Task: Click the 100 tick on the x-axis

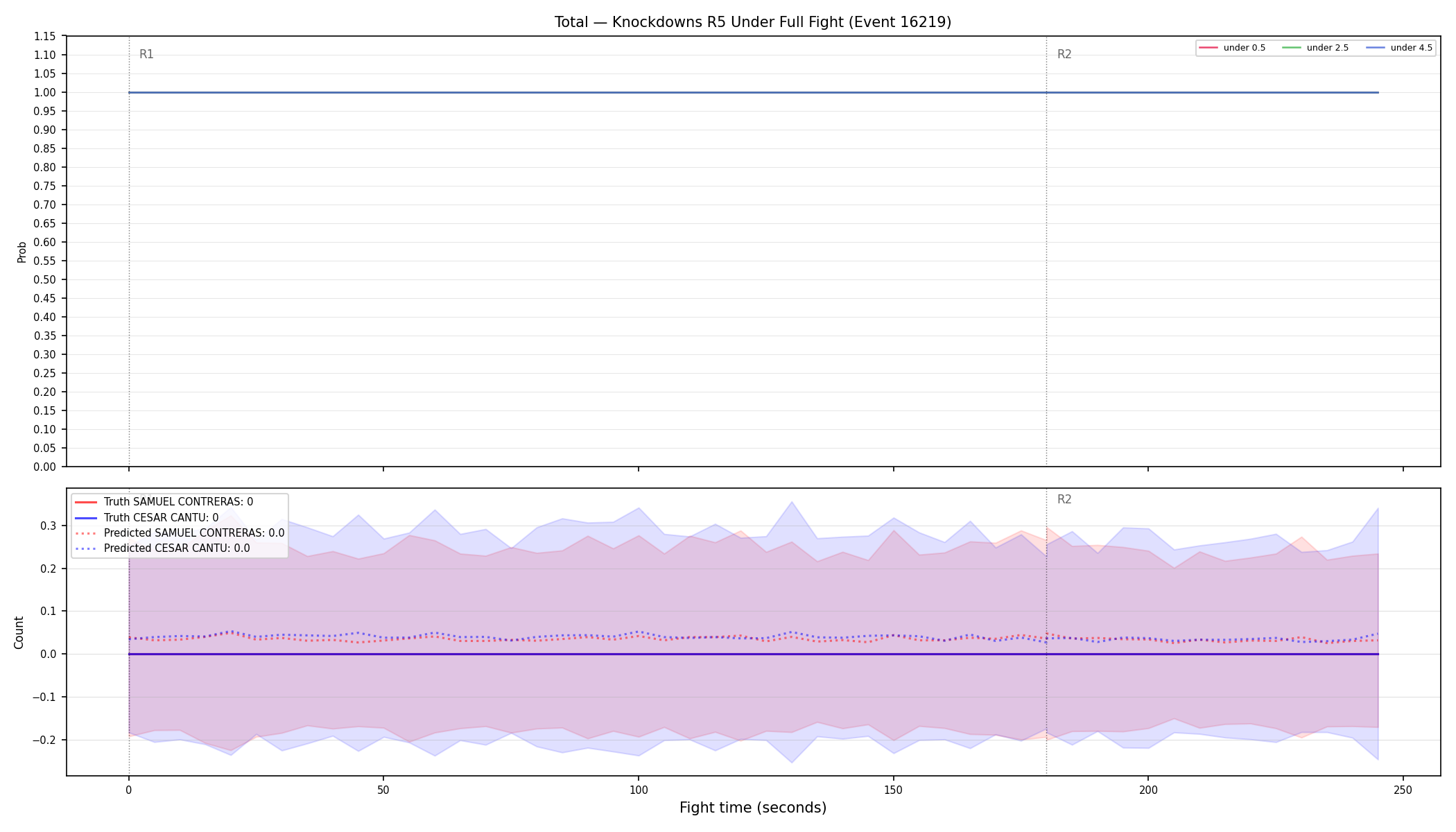Action: click(638, 790)
